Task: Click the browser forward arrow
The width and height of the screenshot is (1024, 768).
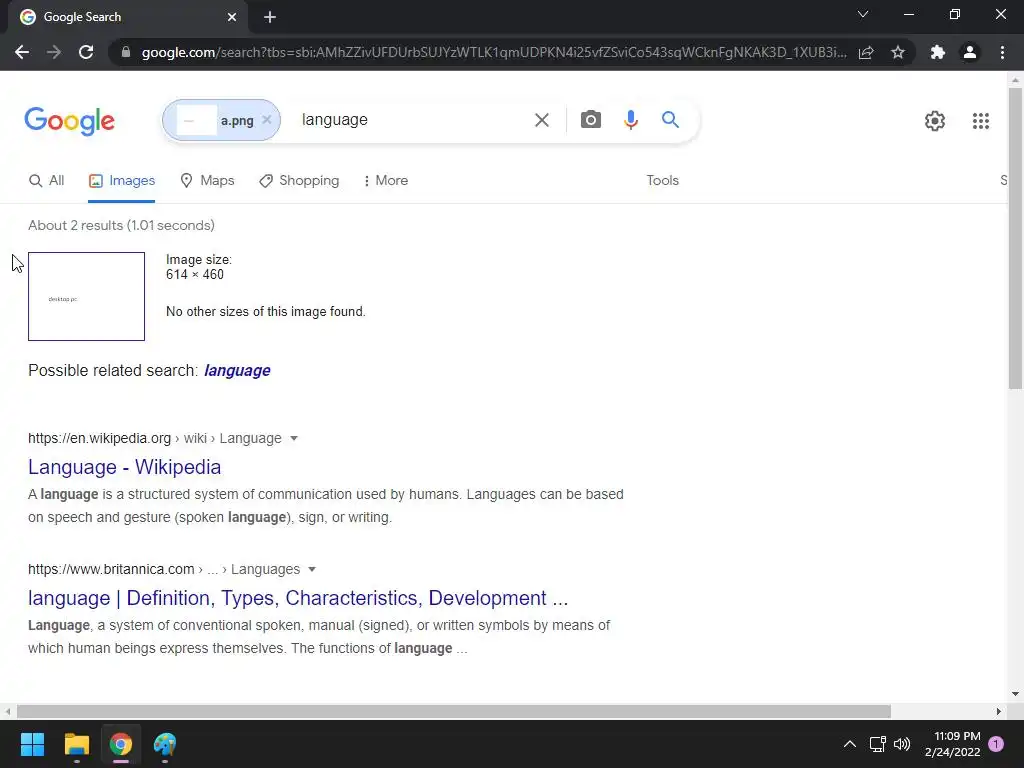Action: 54,52
